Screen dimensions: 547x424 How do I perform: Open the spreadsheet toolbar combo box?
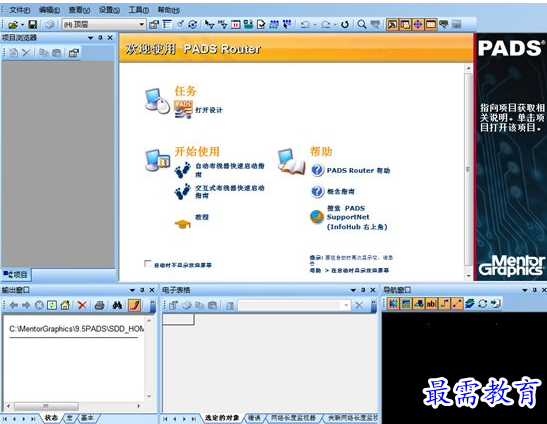pyautogui.click(x=294, y=305)
